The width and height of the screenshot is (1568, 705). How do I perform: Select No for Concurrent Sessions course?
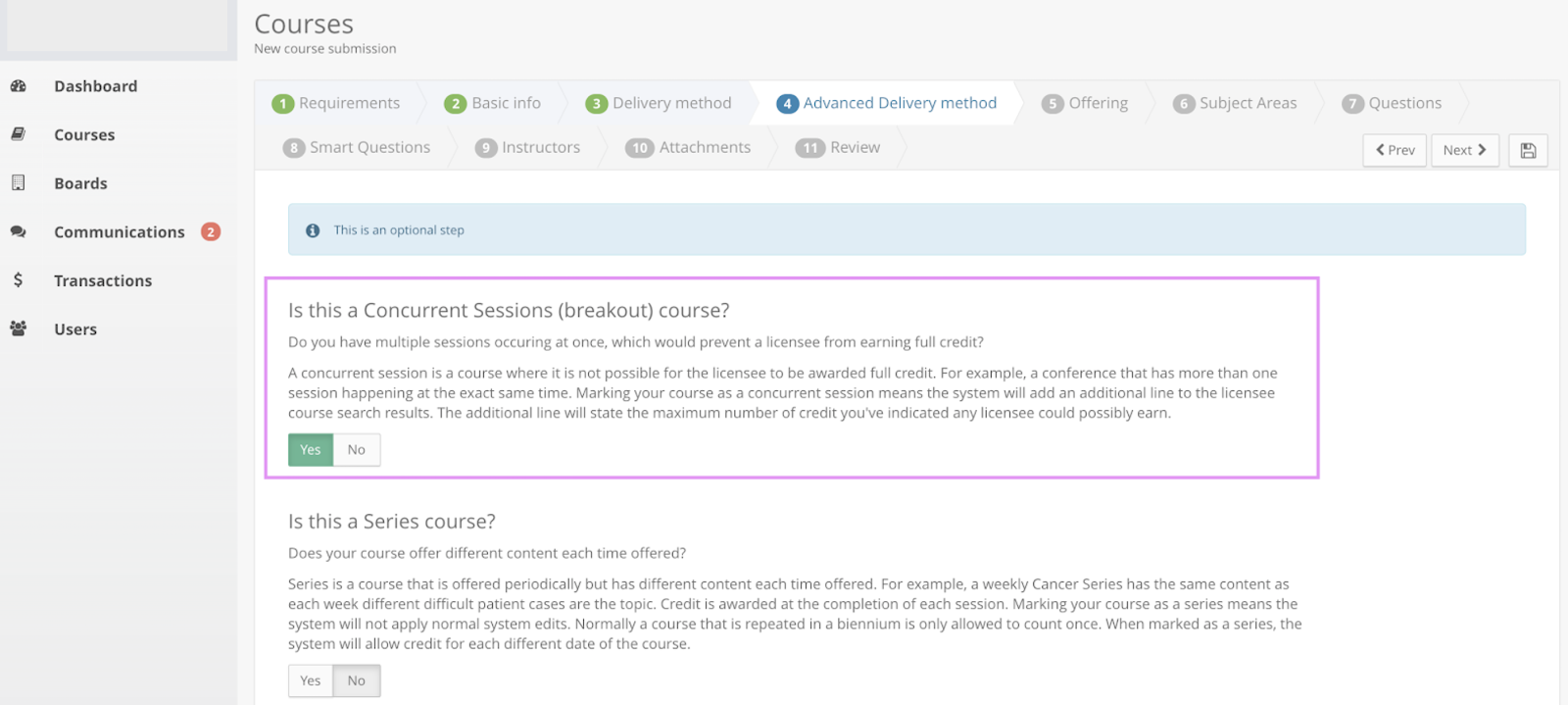point(357,450)
